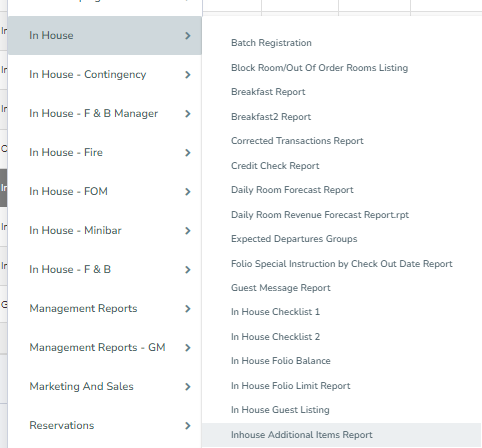The width and height of the screenshot is (482, 448).
Task: Open Folio Special Instruction by Check Out Date Report
Action: [x=342, y=264]
